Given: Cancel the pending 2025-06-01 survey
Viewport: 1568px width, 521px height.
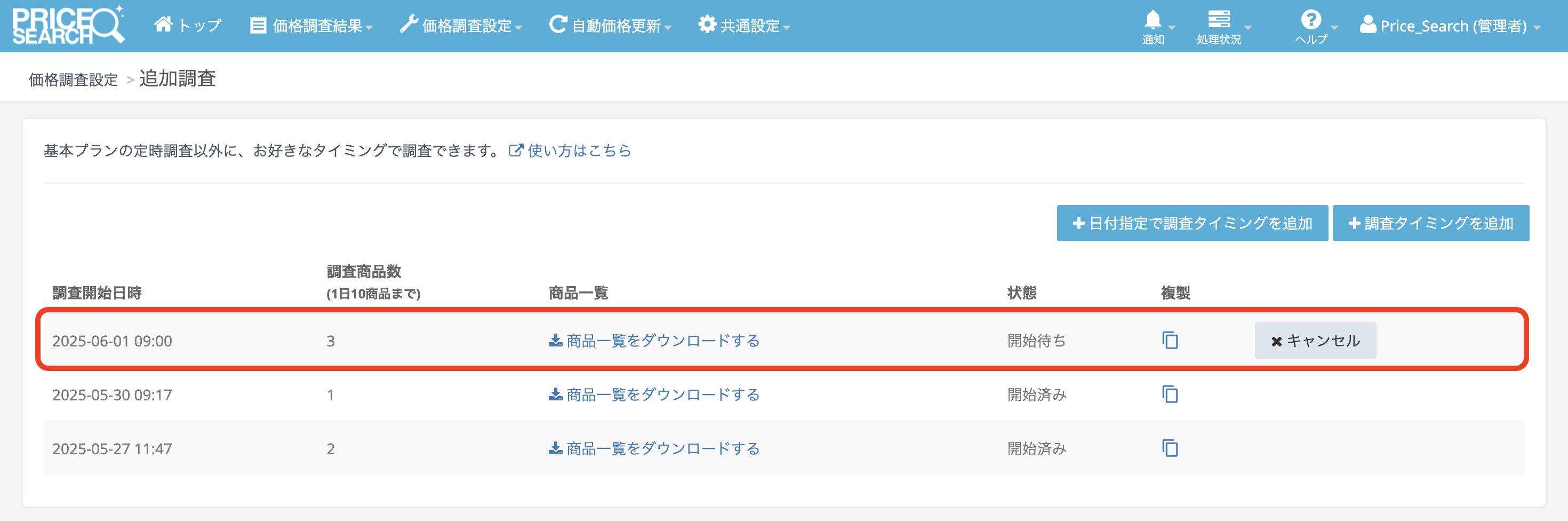Looking at the screenshot, I should pos(1314,341).
